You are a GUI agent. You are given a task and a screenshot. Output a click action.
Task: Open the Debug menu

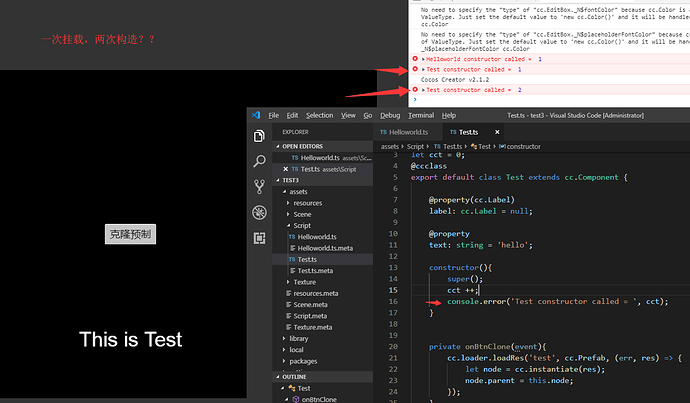pyautogui.click(x=390, y=115)
